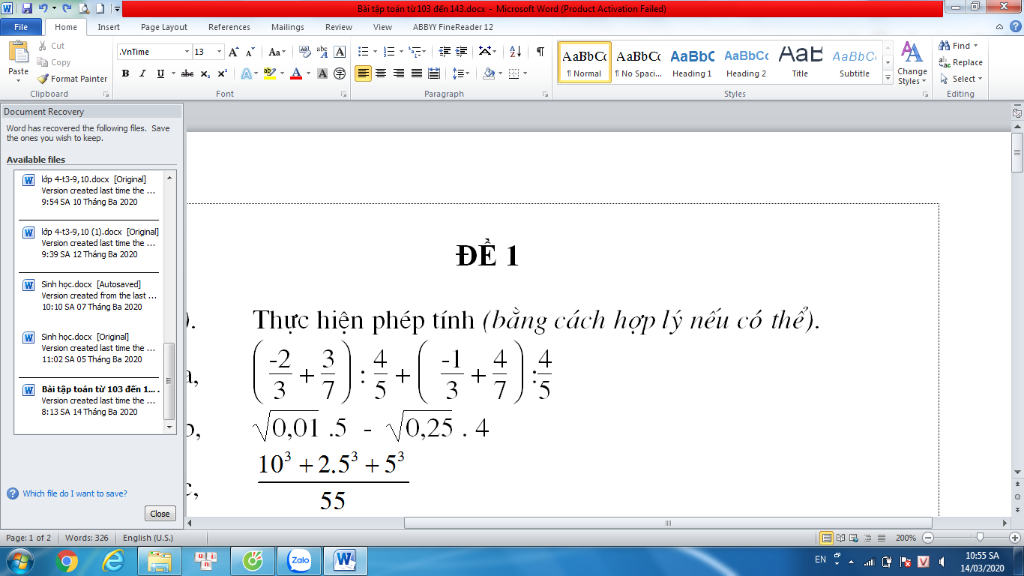1024x576 pixels.
Task: Click the Numbering list icon
Action: (389, 52)
